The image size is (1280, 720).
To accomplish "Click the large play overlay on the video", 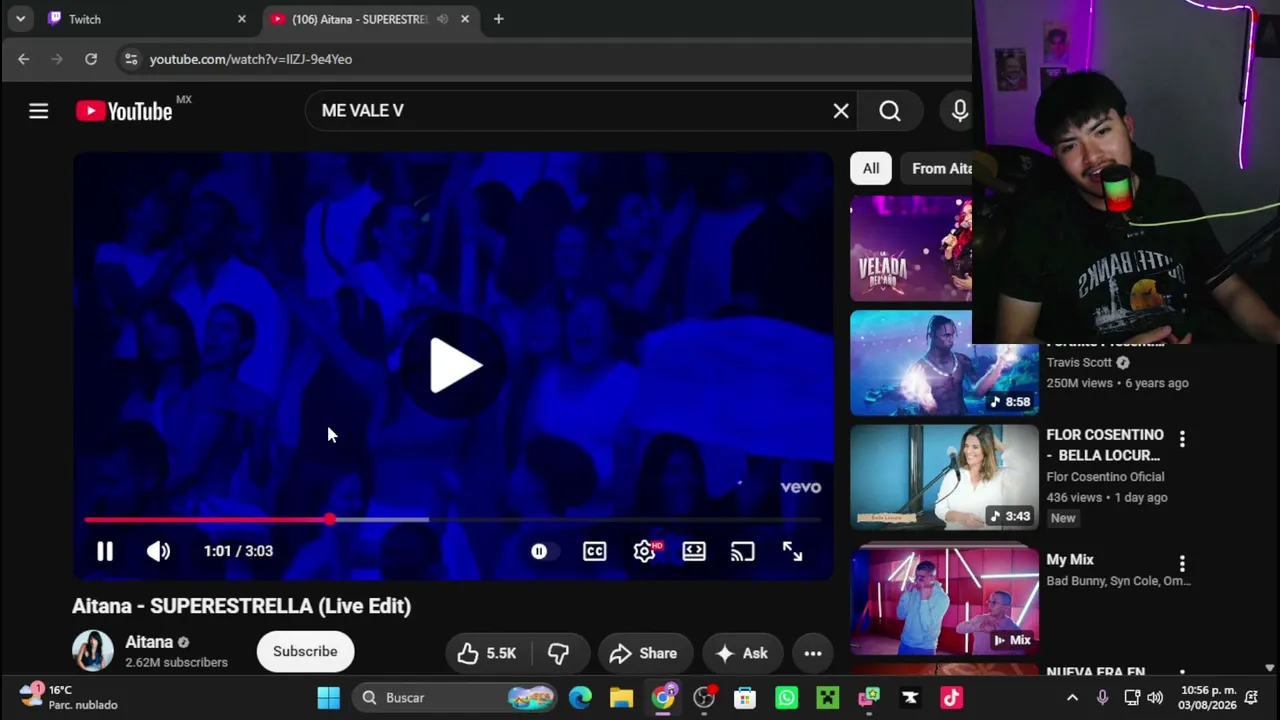I will click(455, 366).
